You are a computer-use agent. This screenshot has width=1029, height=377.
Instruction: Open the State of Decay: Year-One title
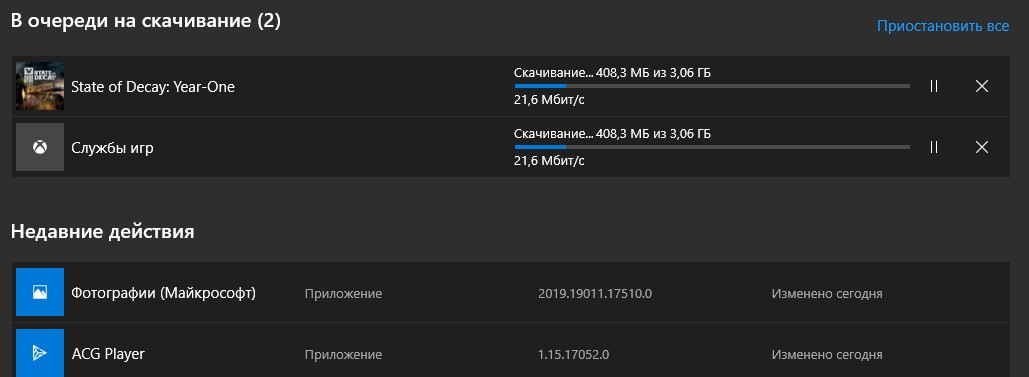(153, 87)
